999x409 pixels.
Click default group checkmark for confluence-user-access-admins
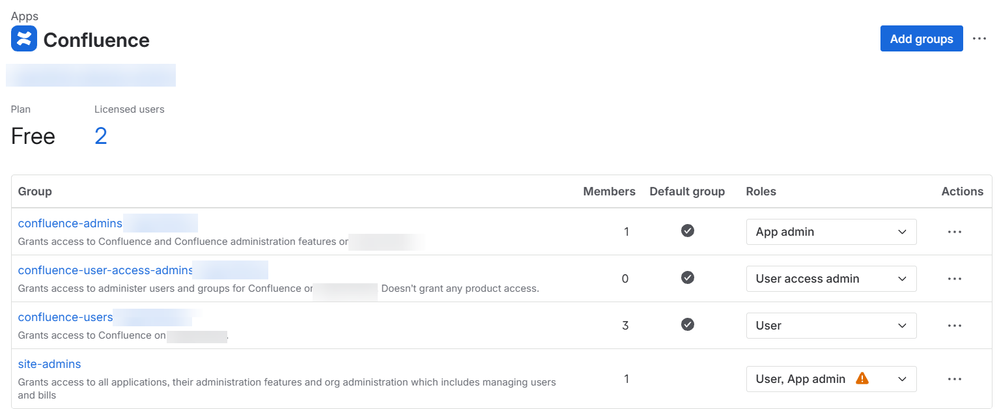(687, 278)
